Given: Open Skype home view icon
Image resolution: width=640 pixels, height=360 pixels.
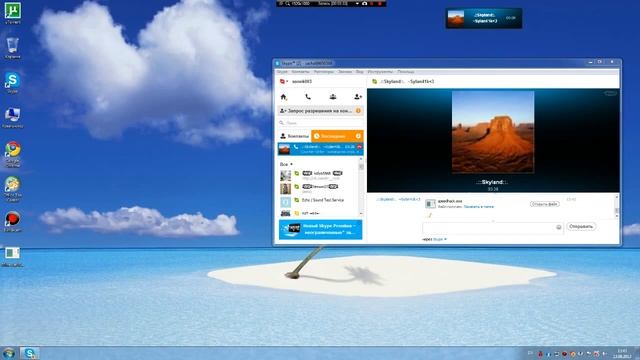Looking at the screenshot, I should pyautogui.click(x=283, y=97).
